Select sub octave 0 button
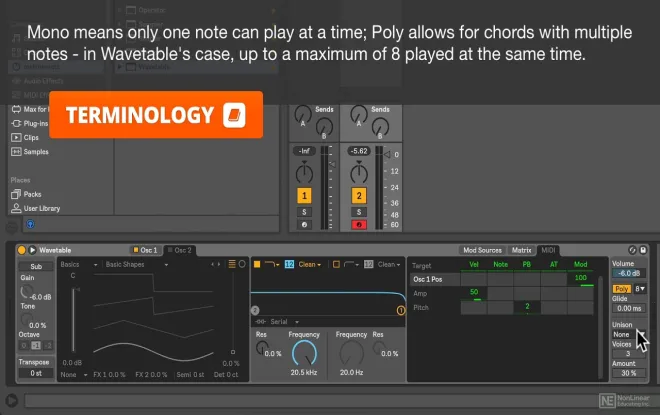Viewport: 660px width, 415px height. (24, 346)
